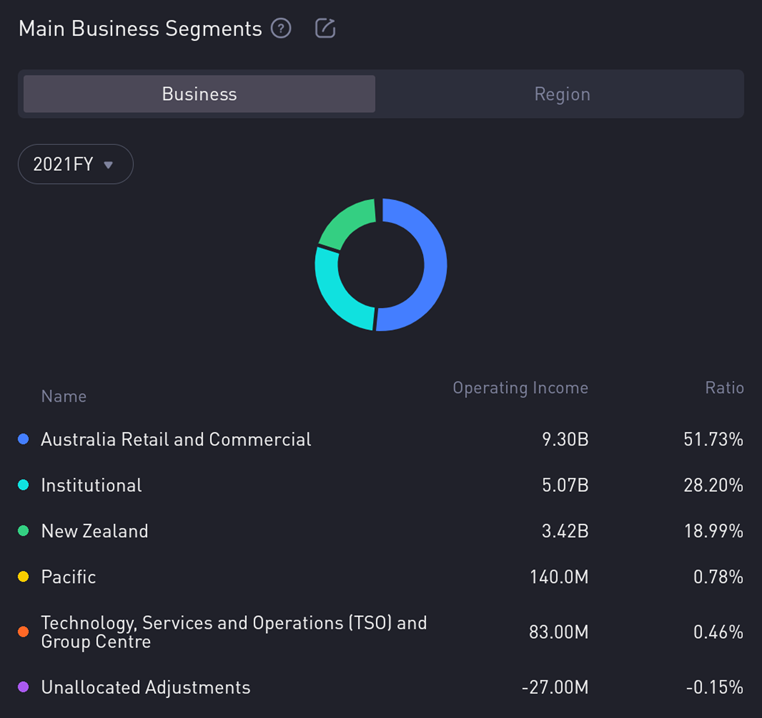Click the green dot for New Zealand
Viewport: 762px width, 718px height.
pos(24,531)
